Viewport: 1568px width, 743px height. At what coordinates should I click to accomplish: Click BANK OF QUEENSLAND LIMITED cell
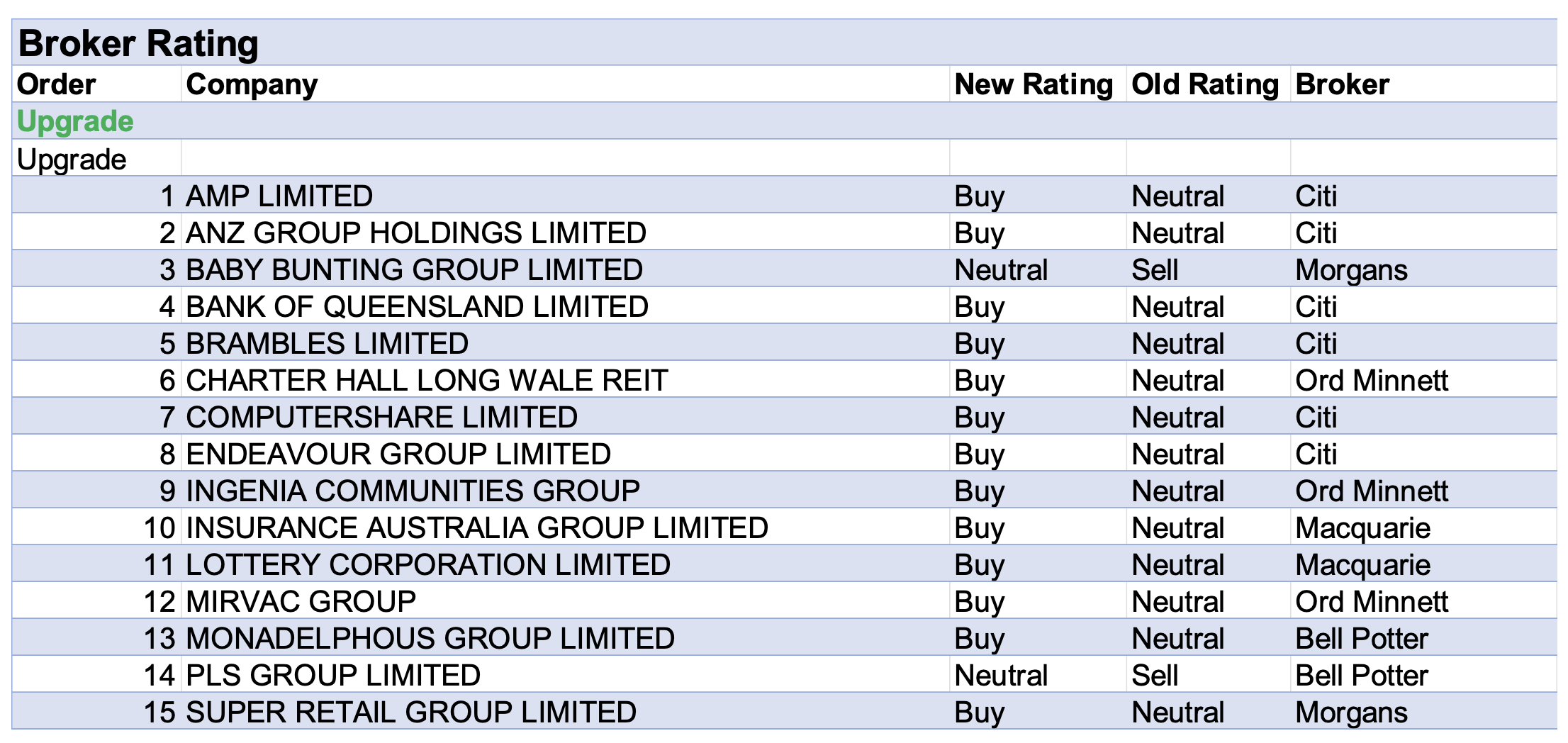click(x=417, y=307)
